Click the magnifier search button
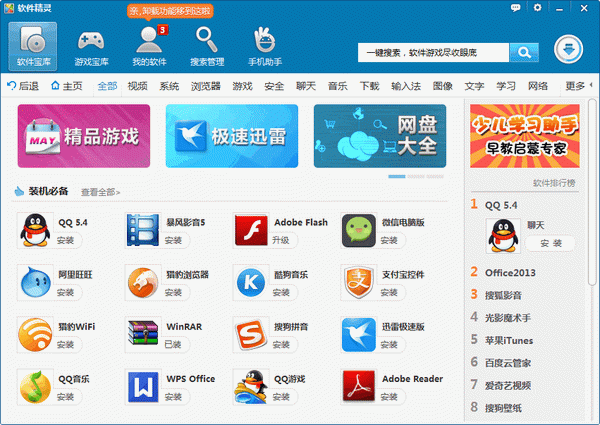This screenshot has height=425, width=600. (524, 52)
